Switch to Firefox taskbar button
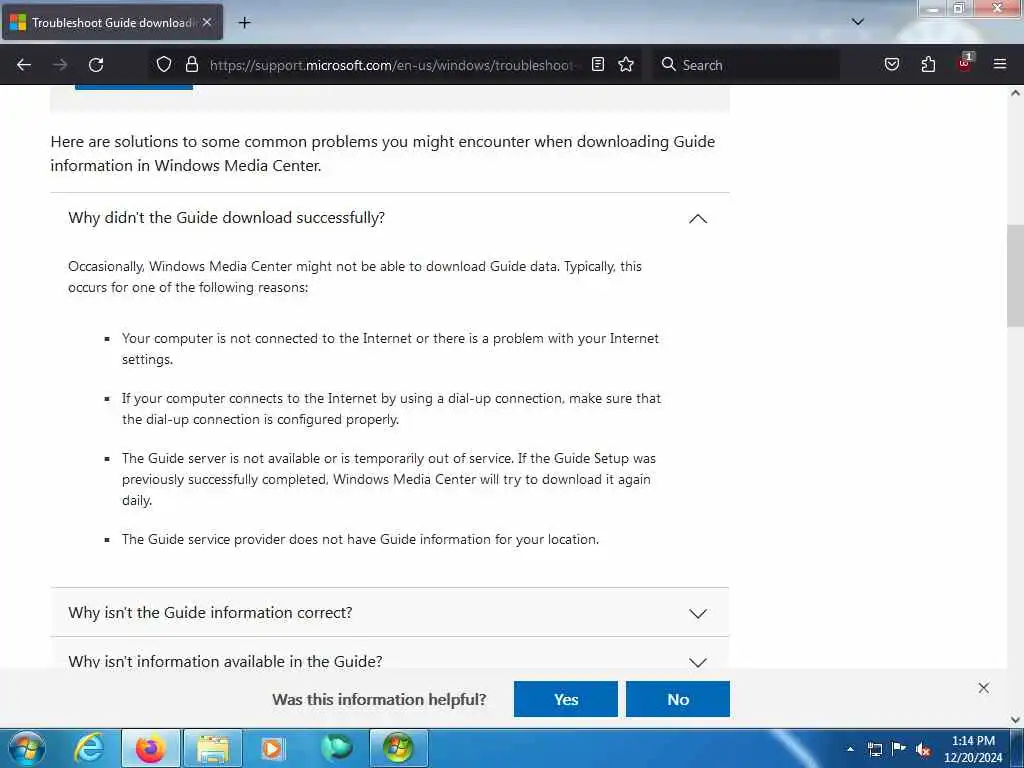This screenshot has height=768, width=1024. click(151, 748)
